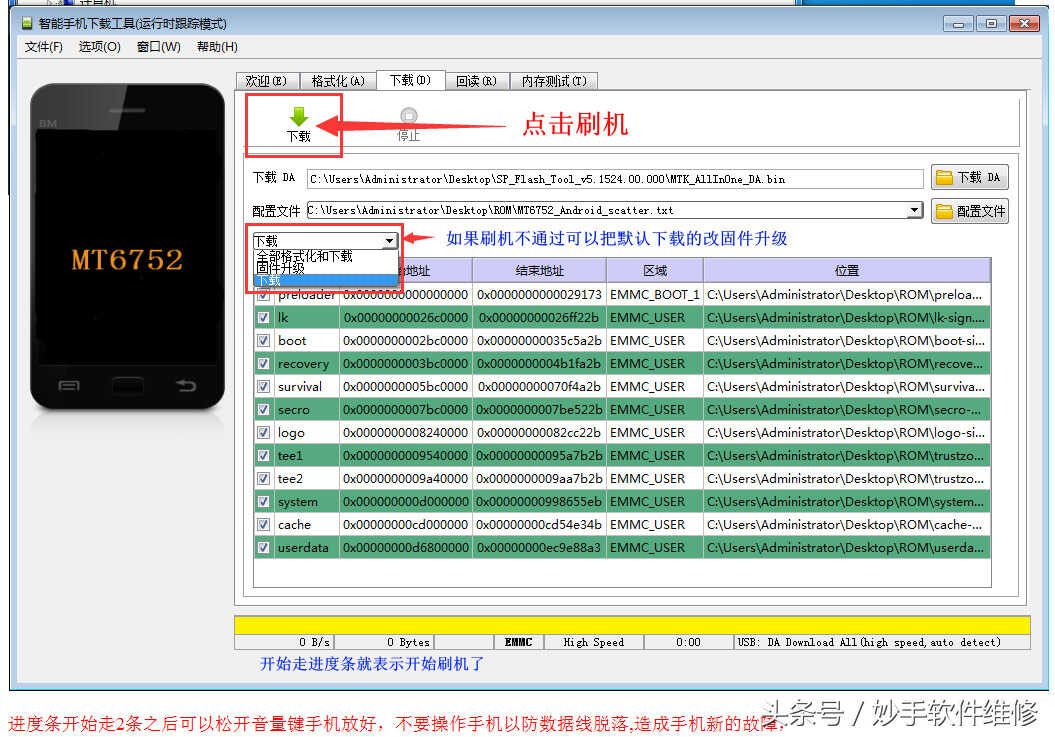The image size is (1055, 737).
Task: Switch to the 回读 tab
Action: point(476,81)
